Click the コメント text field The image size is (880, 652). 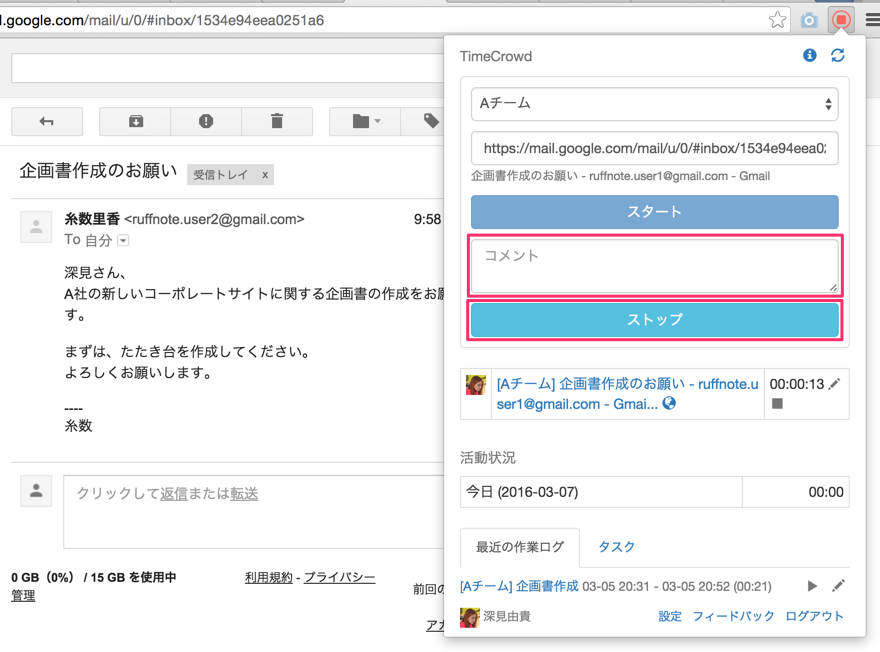[x=654, y=265]
